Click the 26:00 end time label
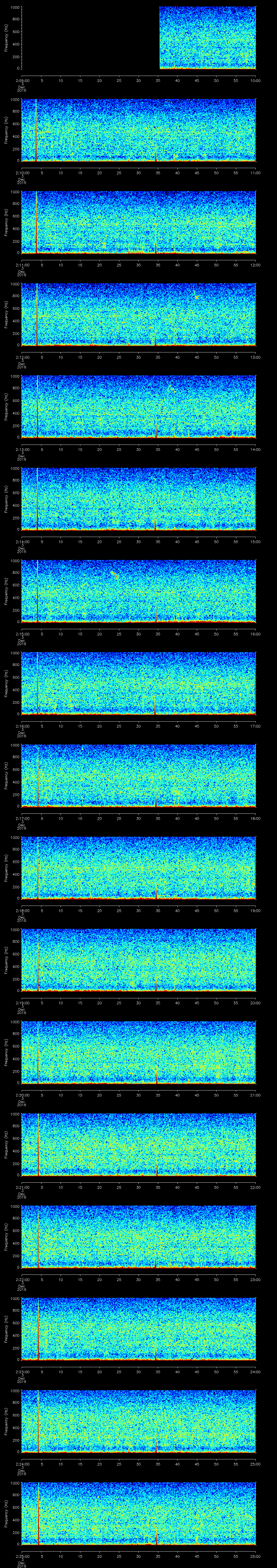Viewport: 277px width, 1568px height. click(255, 1556)
